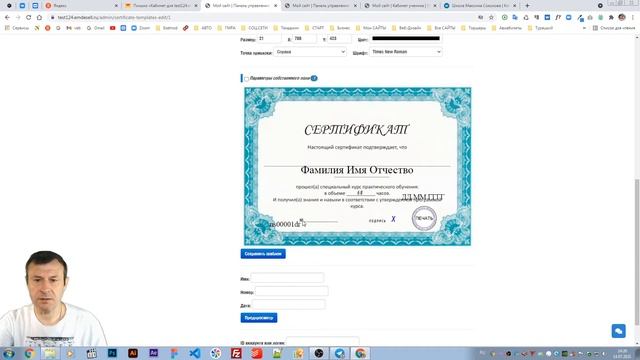Click the blue save template button
The image size is (640, 360).
(x=263, y=253)
